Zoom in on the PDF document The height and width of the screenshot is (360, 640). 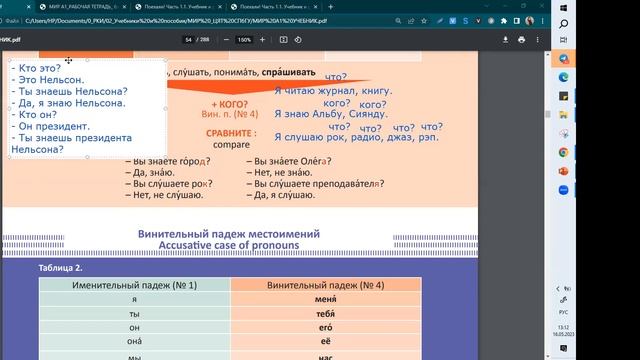tap(262, 40)
